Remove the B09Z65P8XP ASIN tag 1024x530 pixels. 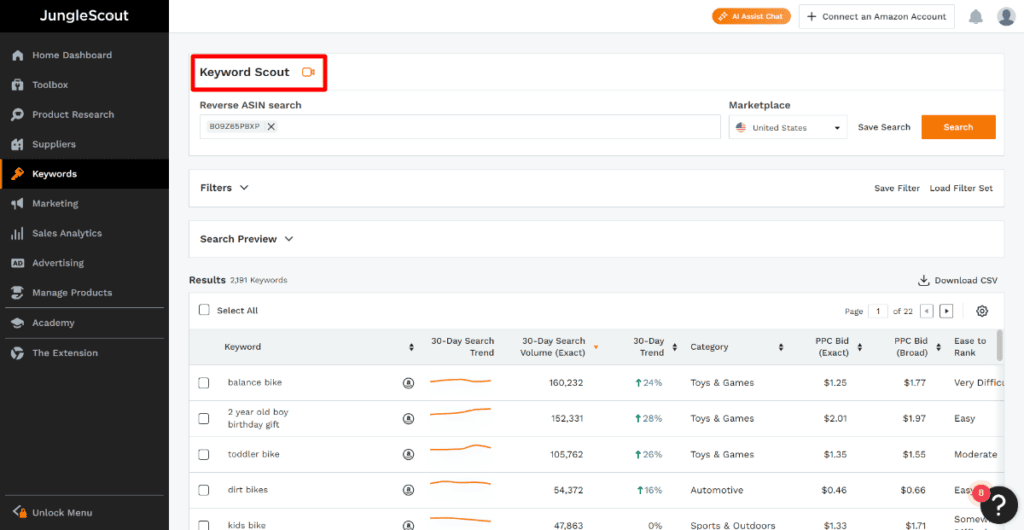tap(271, 127)
